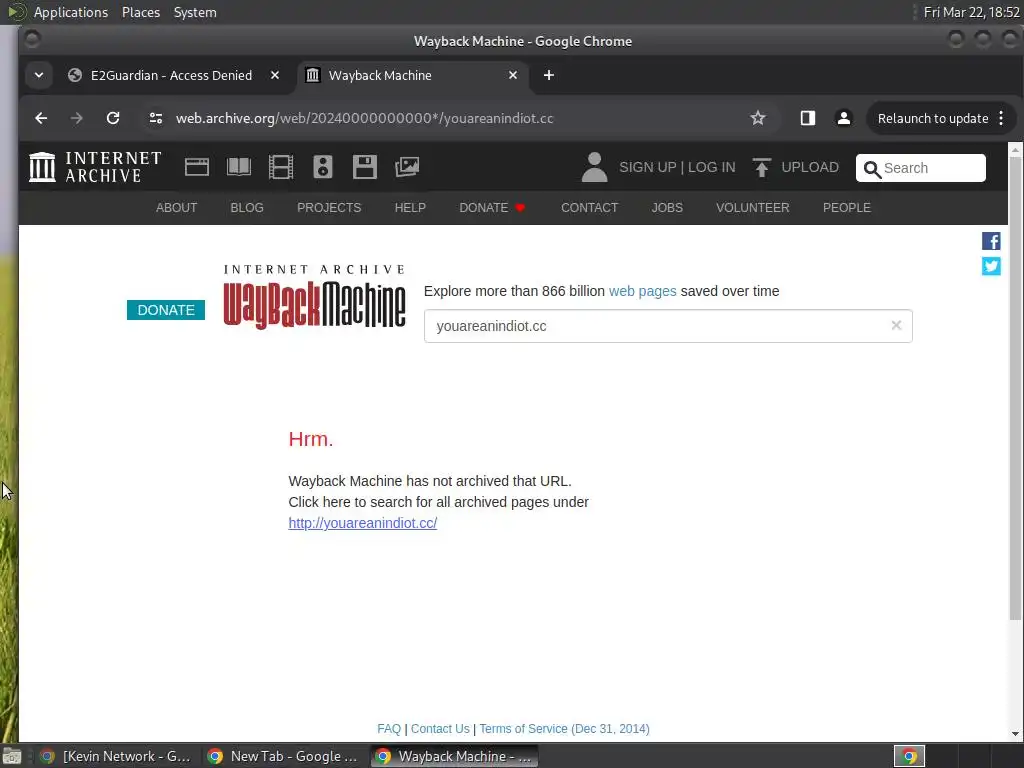1024x768 pixels.
Task: Go back to the previous page
Action: coord(41,118)
